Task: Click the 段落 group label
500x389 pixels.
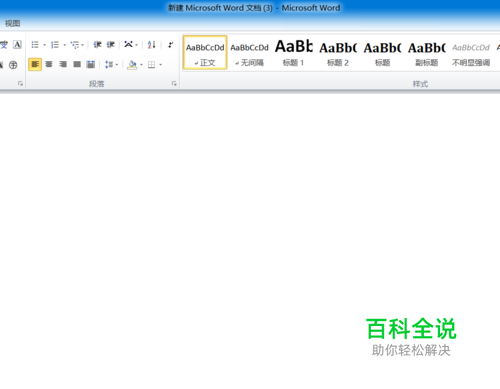Action: coord(97,84)
